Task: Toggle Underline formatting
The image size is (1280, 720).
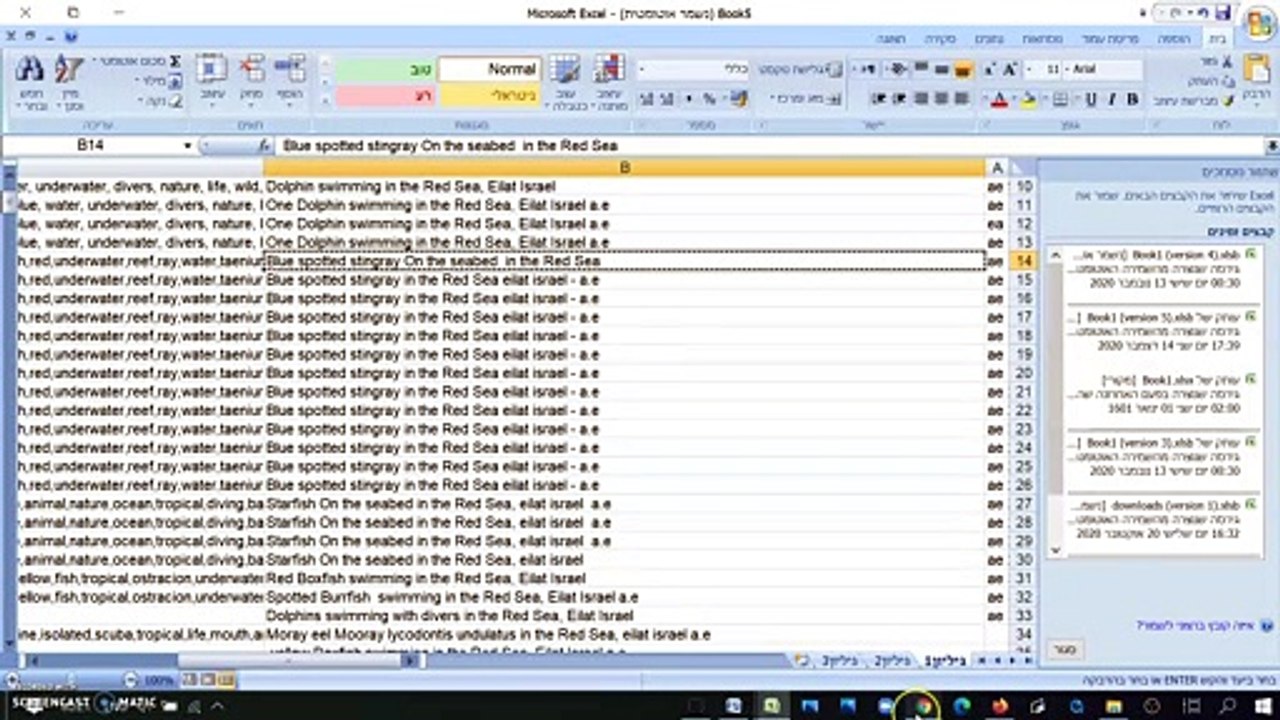Action: [x=1090, y=99]
